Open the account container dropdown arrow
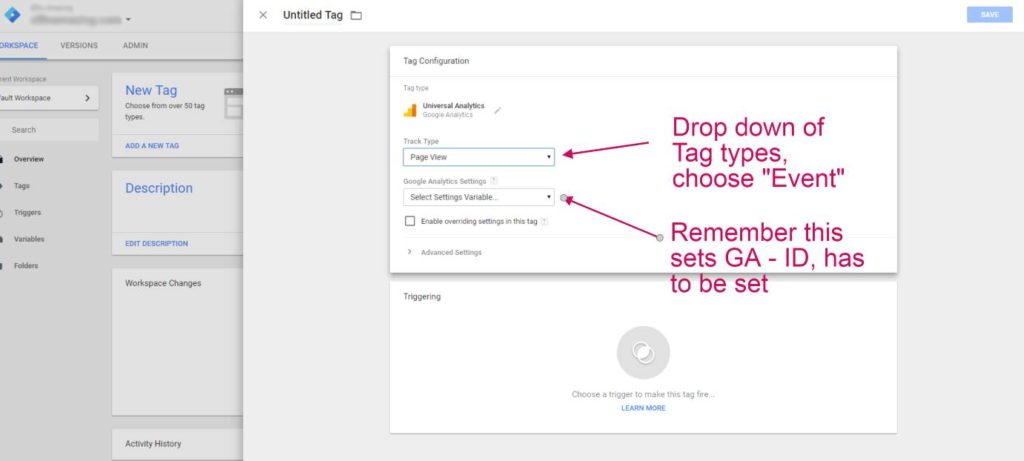Viewport: 1024px width, 461px height. pos(128,20)
